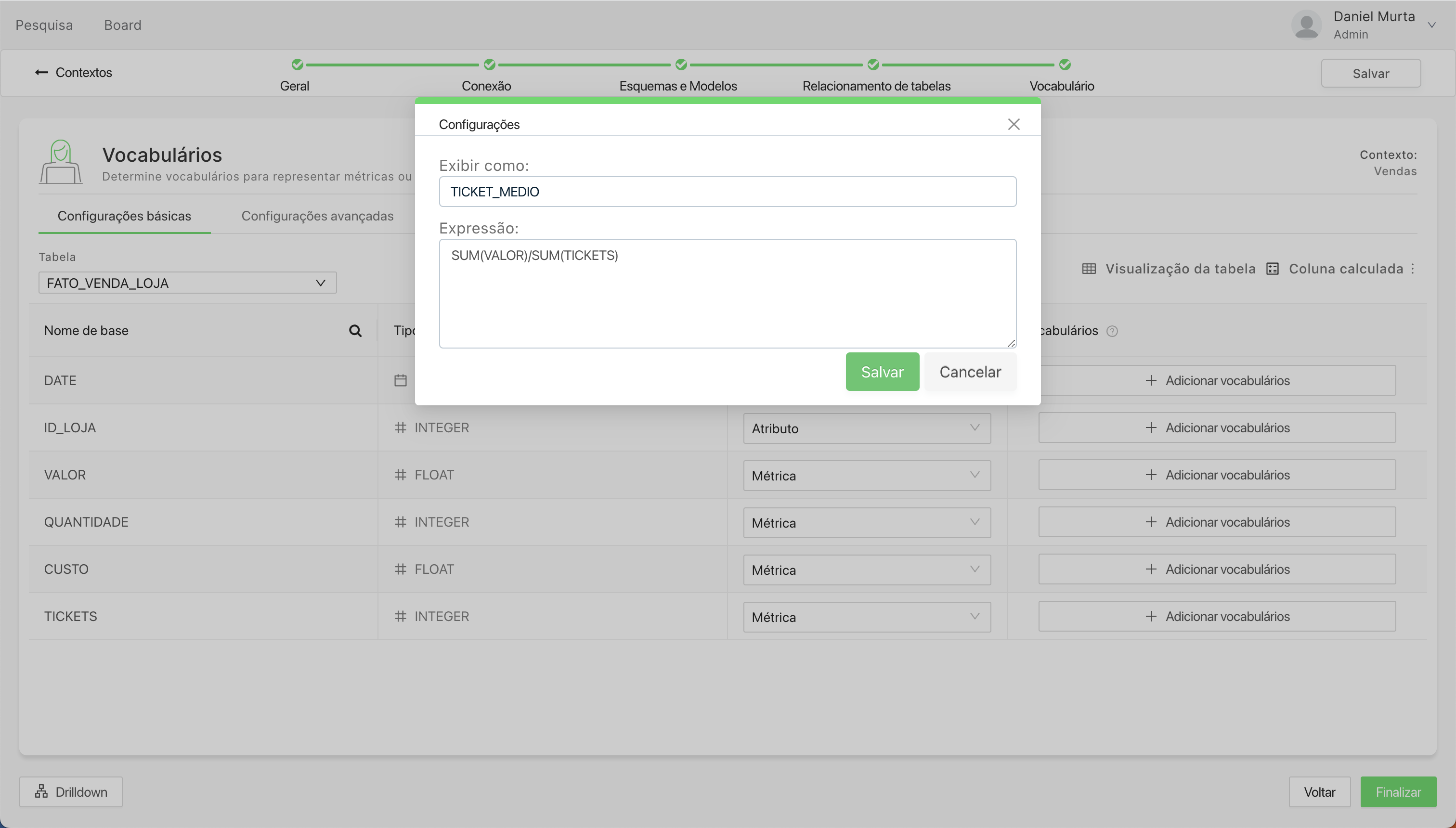Click the back arrow to Contextos
The image size is (1456, 828).
(x=41, y=72)
